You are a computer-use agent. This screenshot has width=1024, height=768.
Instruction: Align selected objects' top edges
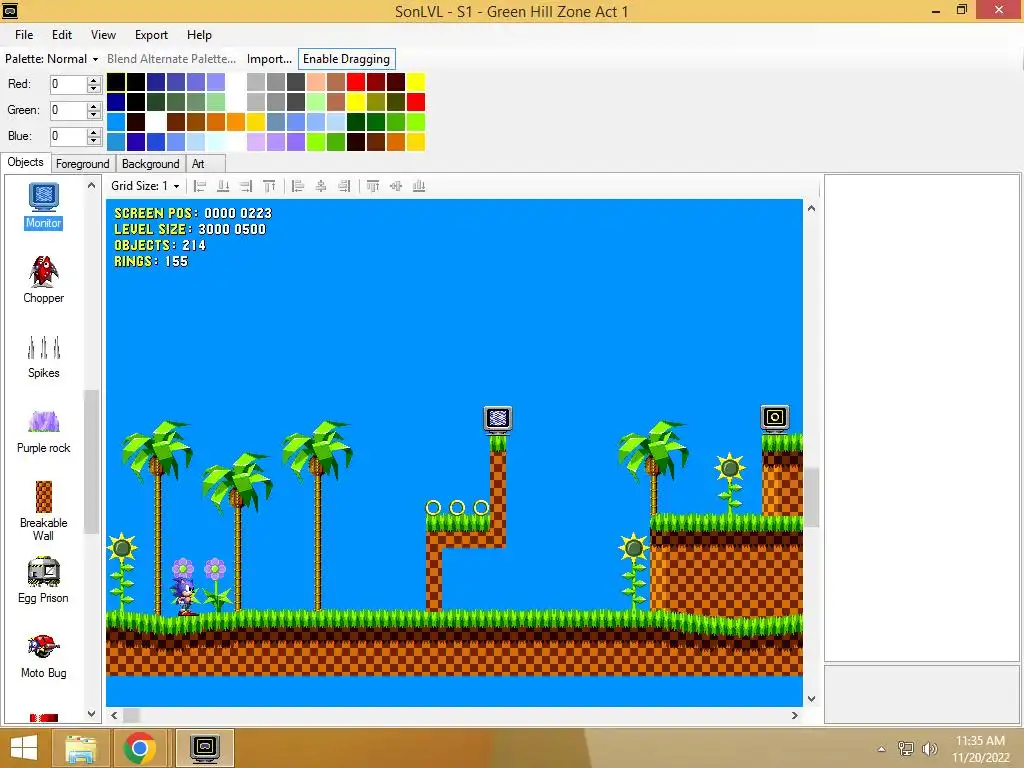tap(373, 186)
